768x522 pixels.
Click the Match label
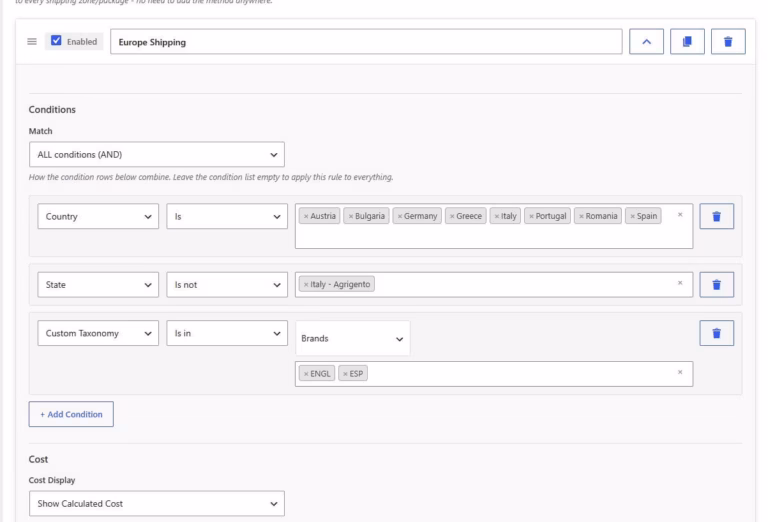(40, 131)
